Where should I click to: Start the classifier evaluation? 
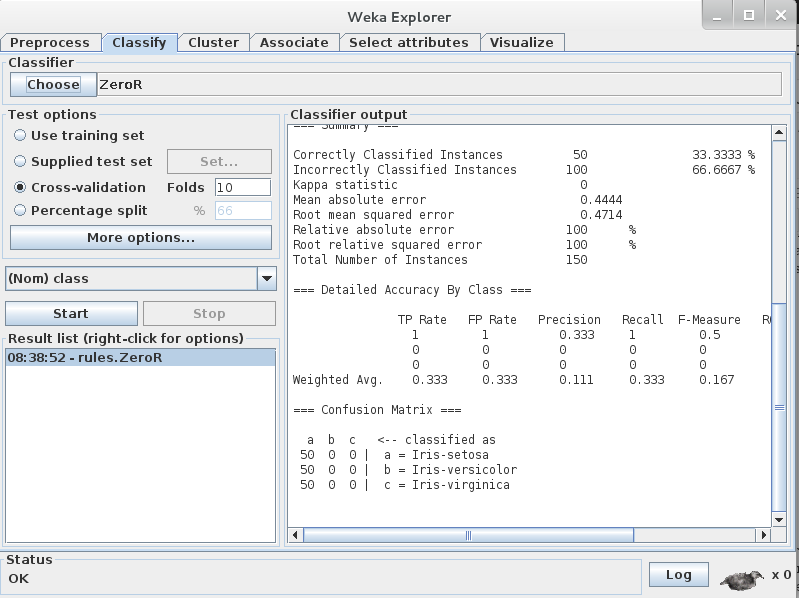(x=71, y=313)
